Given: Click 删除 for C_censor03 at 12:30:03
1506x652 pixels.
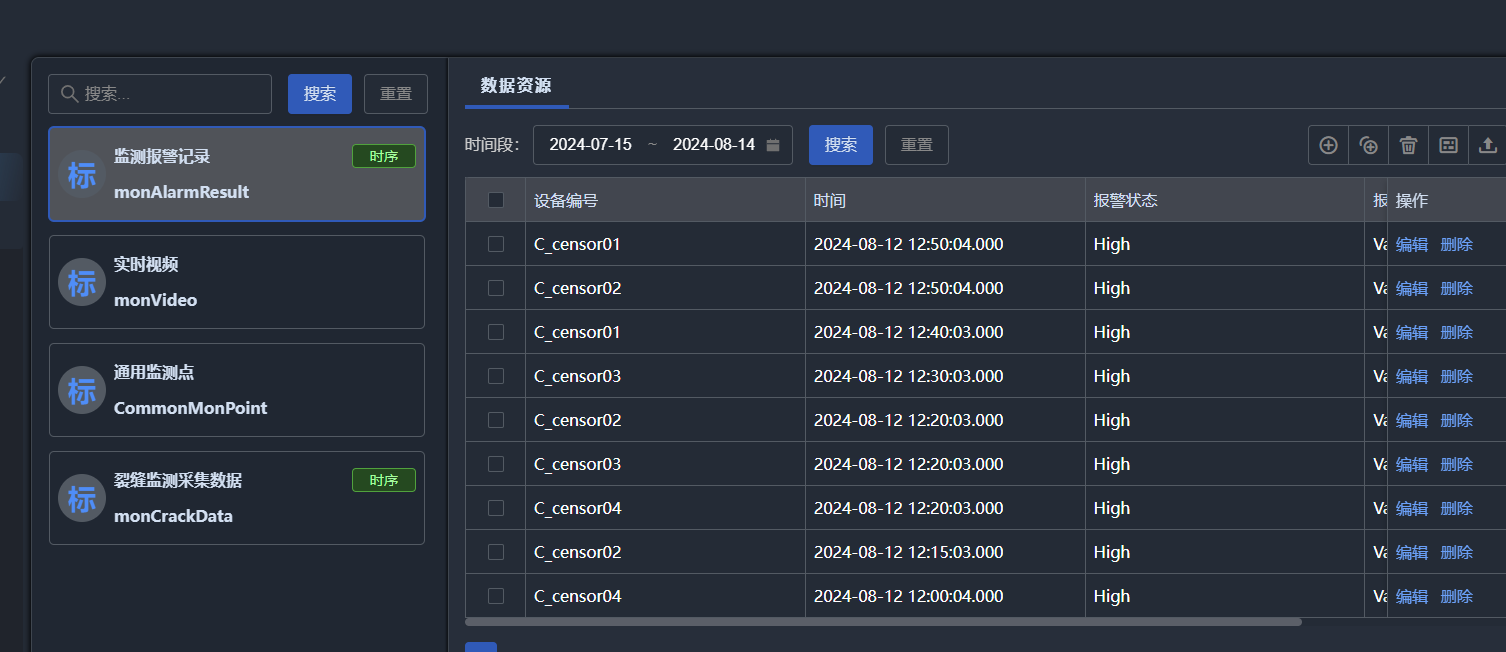Looking at the screenshot, I should click(1457, 376).
